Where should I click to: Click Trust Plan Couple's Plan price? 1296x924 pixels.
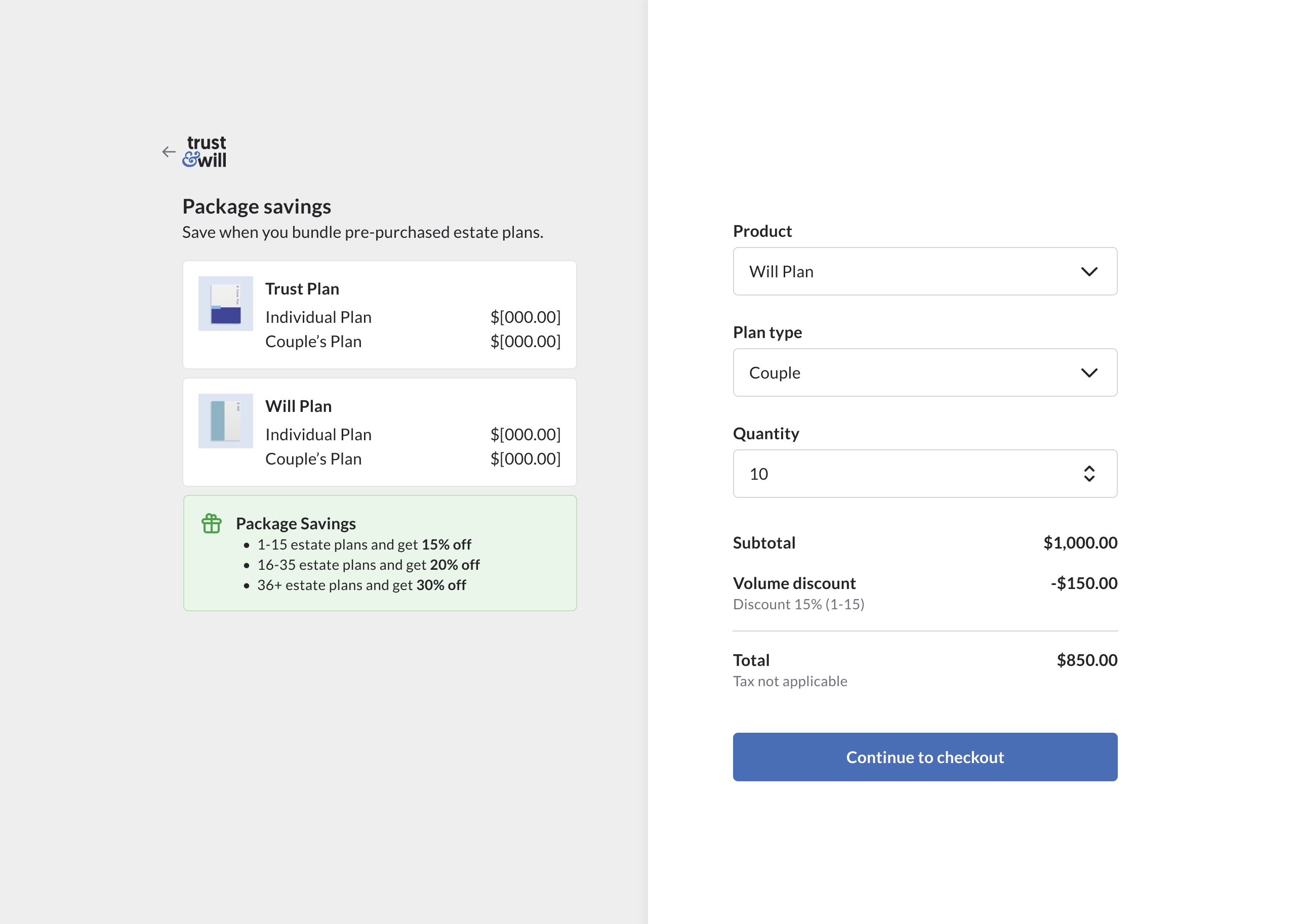pos(525,342)
